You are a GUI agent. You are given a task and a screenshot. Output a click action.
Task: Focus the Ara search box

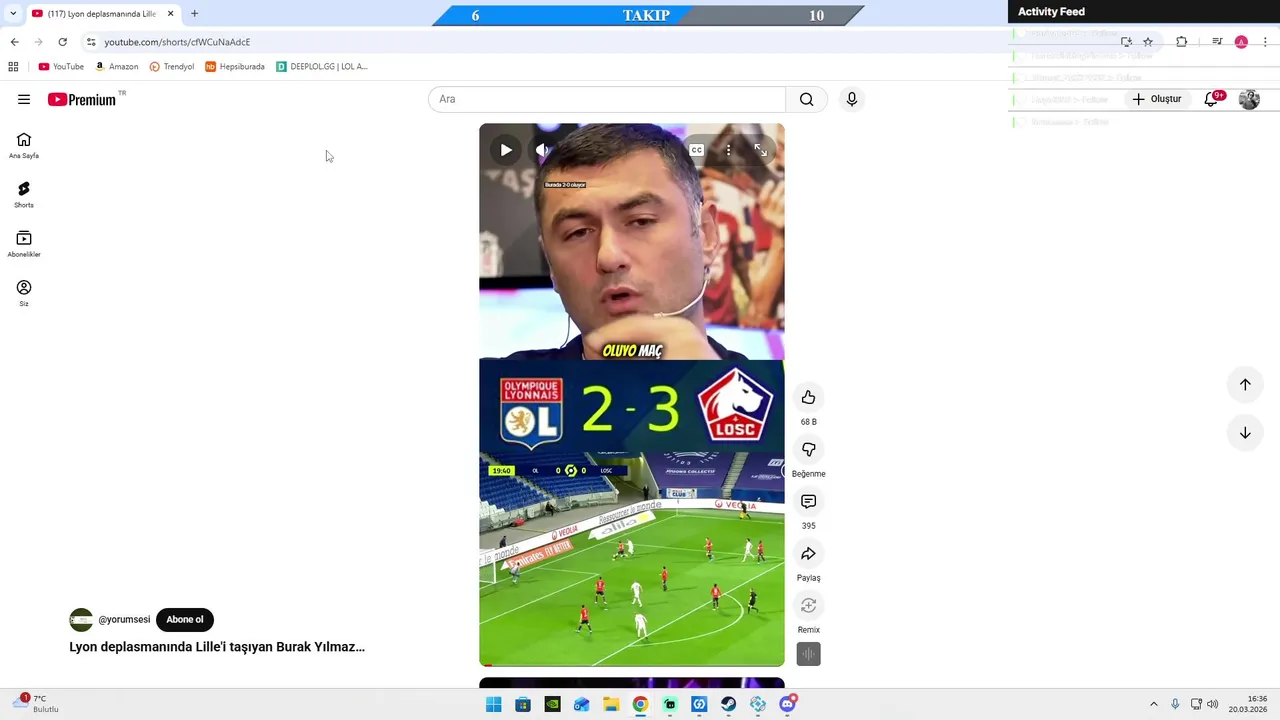click(607, 99)
